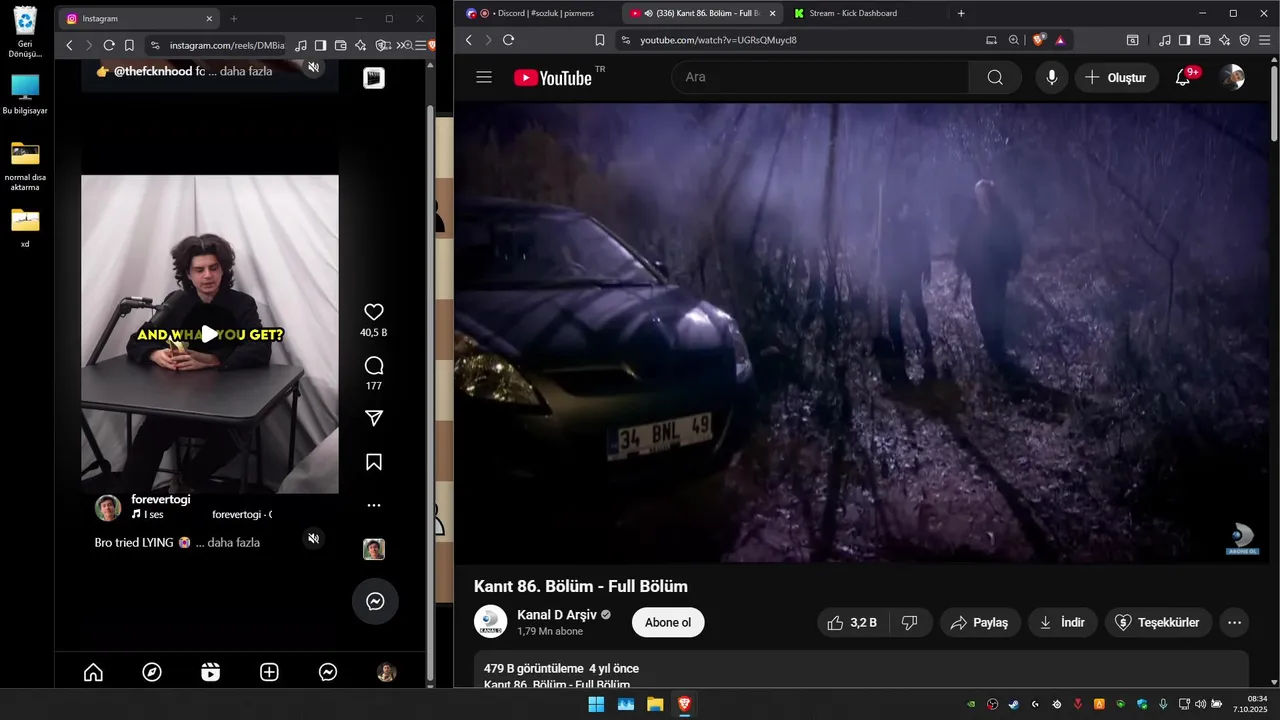Open site settings icon in the Instagram address bar
This screenshot has height=720, width=1280.
click(x=154, y=45)
